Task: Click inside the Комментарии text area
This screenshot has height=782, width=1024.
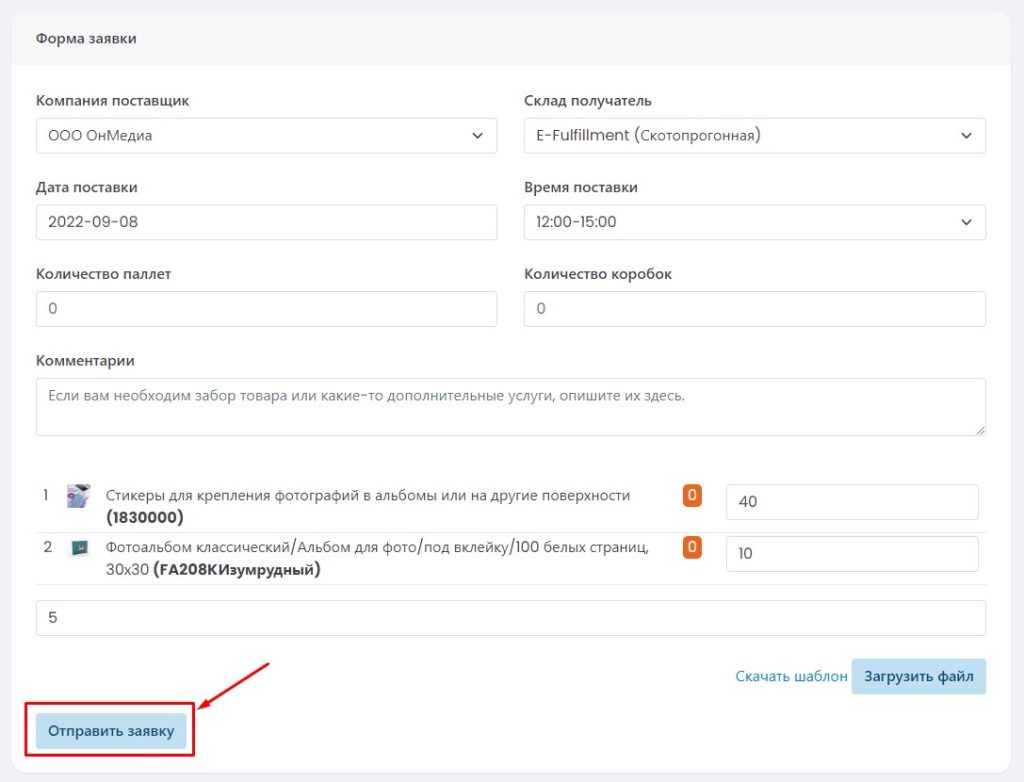Action: [x=510, y=406]
